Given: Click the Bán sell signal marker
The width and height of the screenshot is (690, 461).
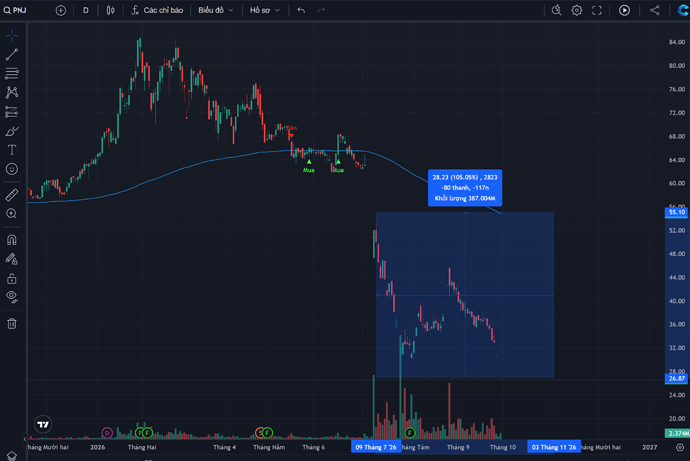Looking at the screenshot, I should click(291, 131).
